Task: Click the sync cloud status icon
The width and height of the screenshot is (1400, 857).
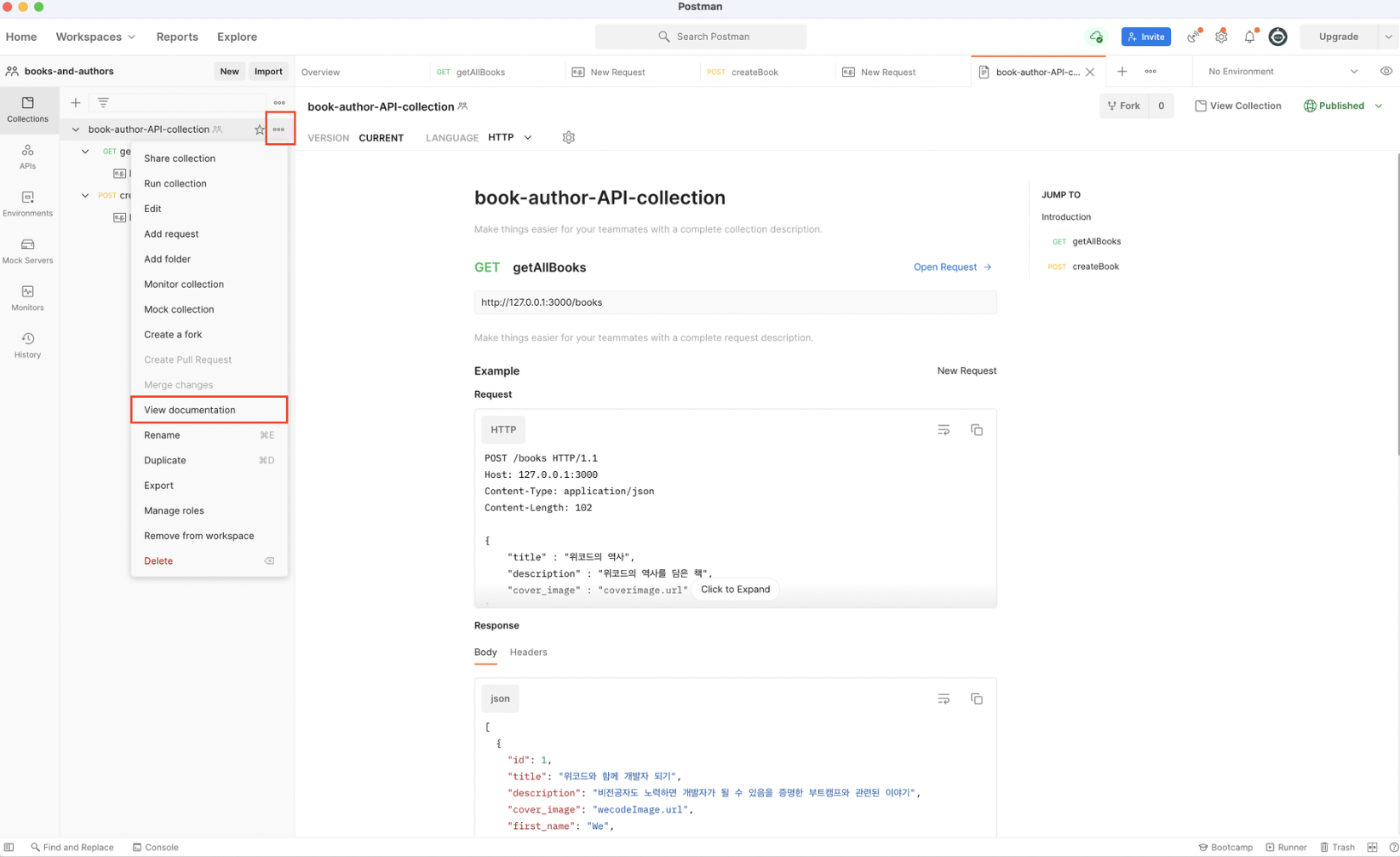Action: click(x=1096, y=37)
